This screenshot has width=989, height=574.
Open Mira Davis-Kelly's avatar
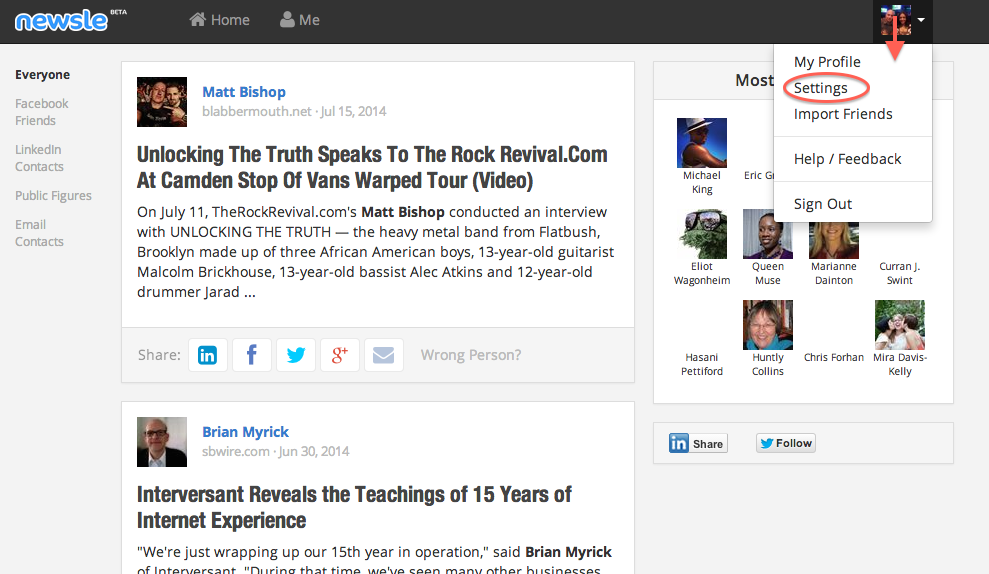(x=899, y=325)
